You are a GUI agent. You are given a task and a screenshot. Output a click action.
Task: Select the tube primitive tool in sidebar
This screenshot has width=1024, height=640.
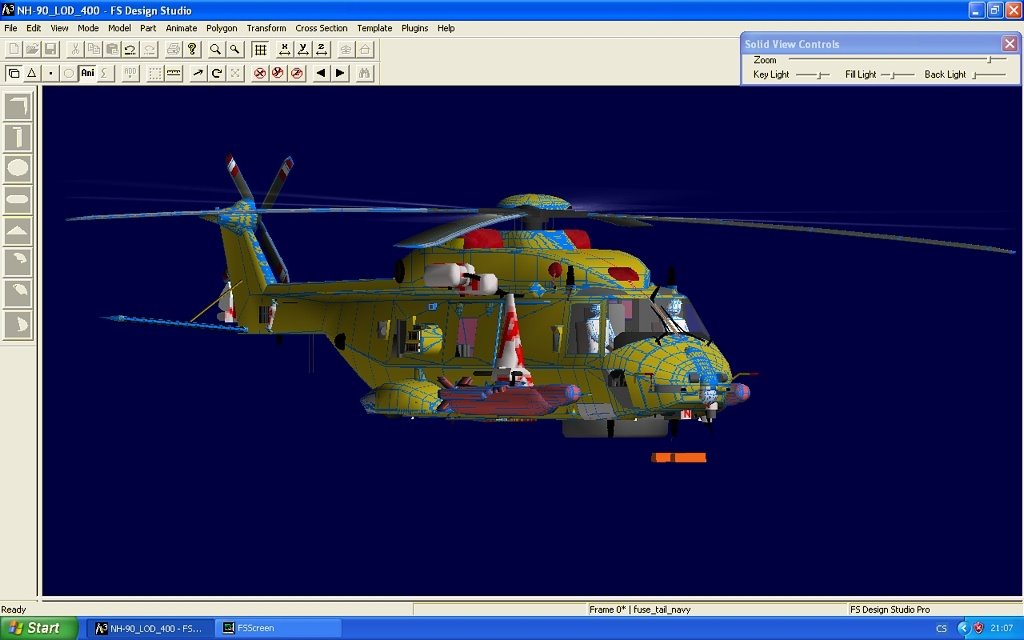click(18, 137)
